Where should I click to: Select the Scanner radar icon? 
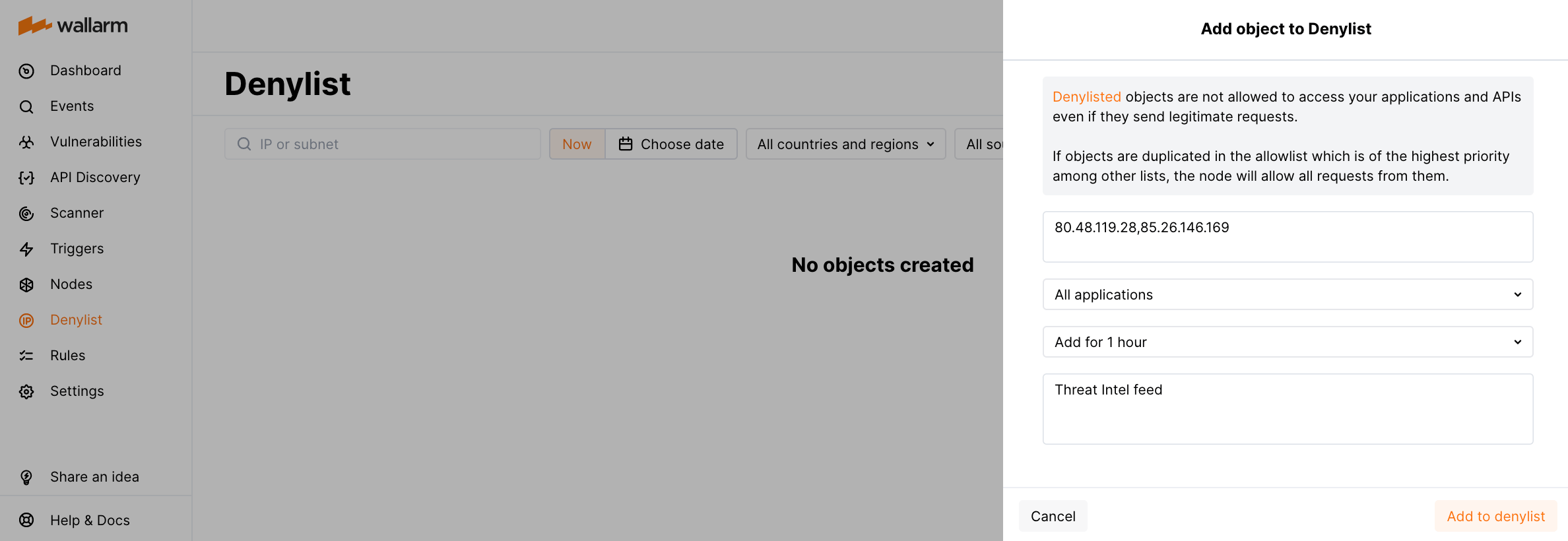click(26, 214)
